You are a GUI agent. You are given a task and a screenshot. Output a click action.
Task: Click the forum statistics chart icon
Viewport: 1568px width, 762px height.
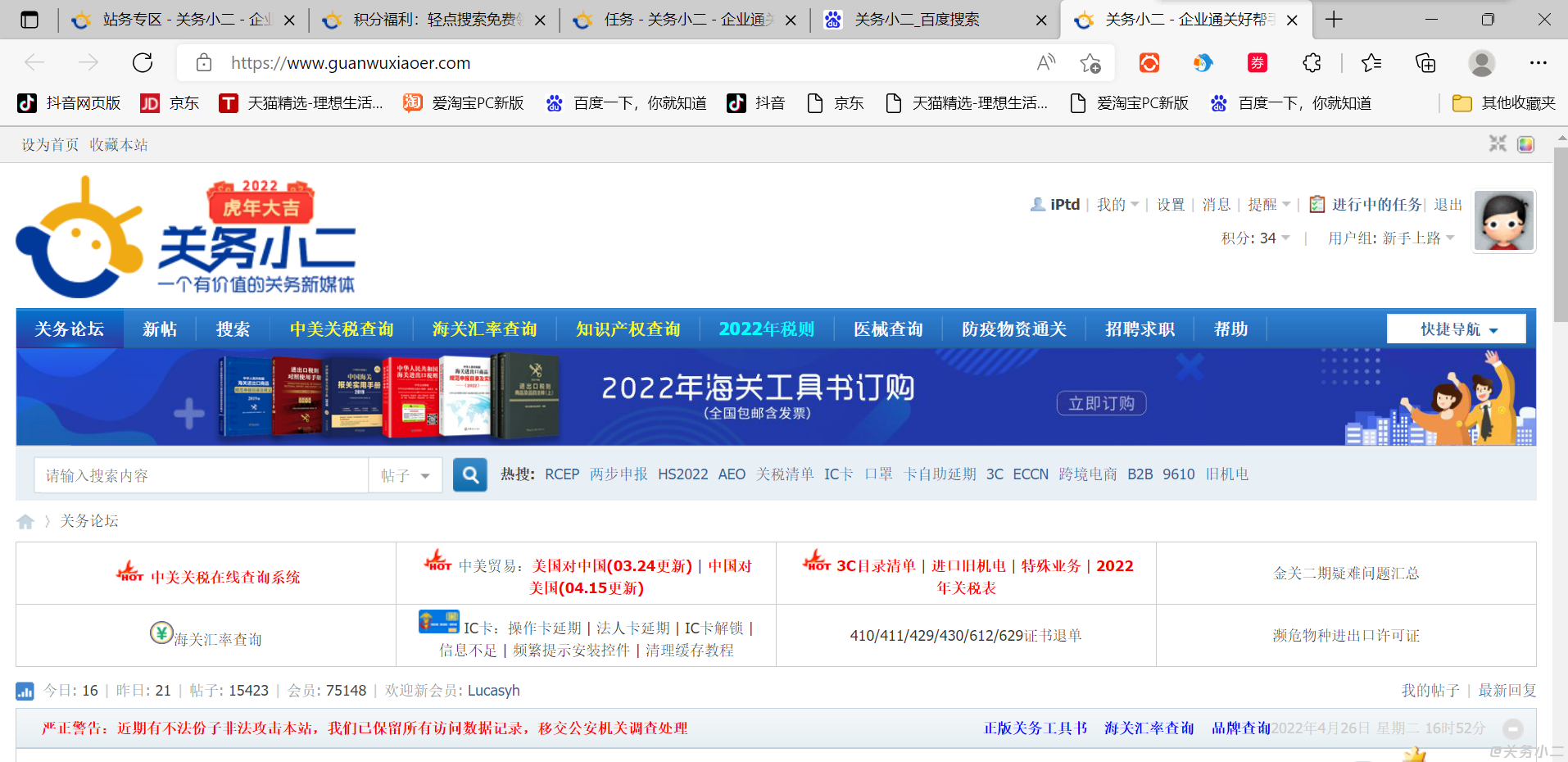(25, 692)
